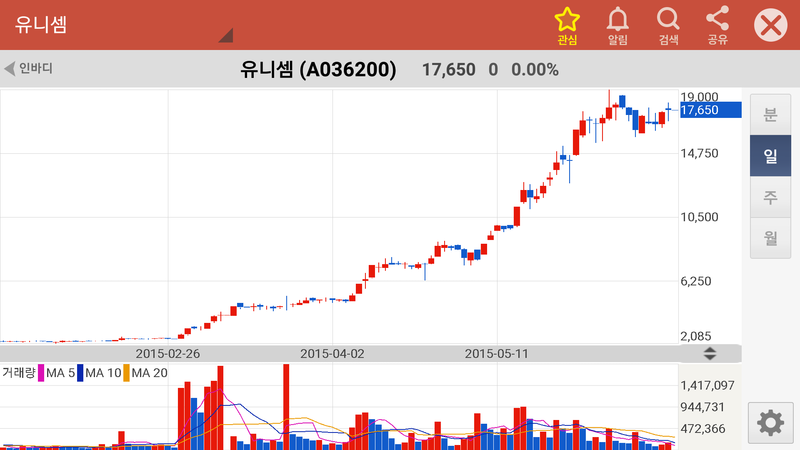
Task: Select the 일 daily chart tab
Action: click(770, 156)
